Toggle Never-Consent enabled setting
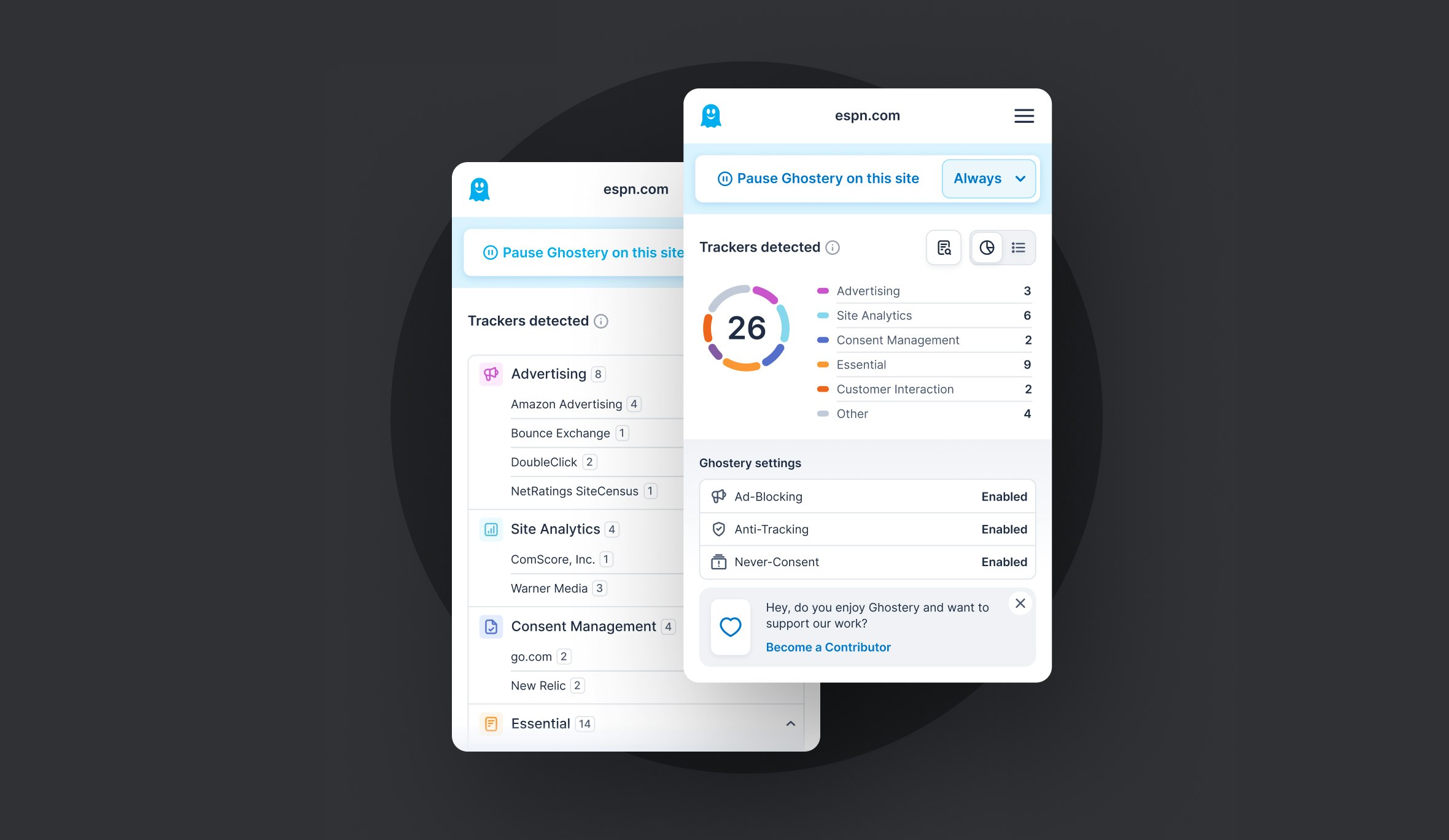The image size is (1449, 840). pos(1003,561)
